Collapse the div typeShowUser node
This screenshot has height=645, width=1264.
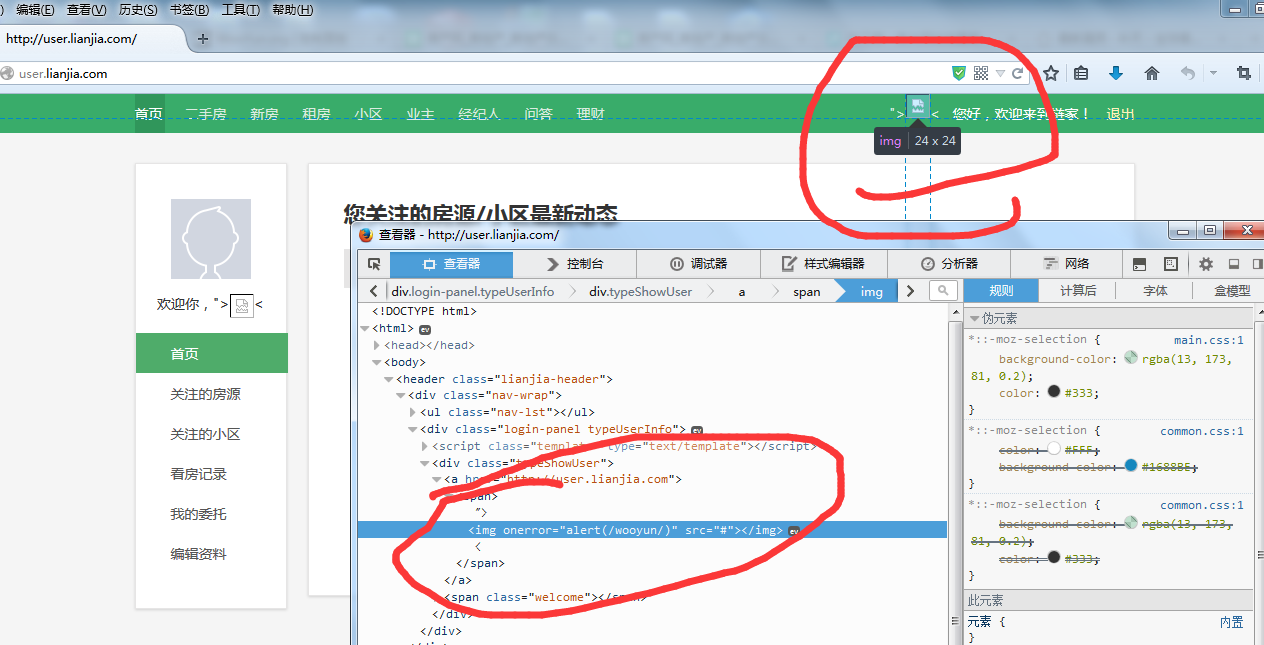[425, 463]
